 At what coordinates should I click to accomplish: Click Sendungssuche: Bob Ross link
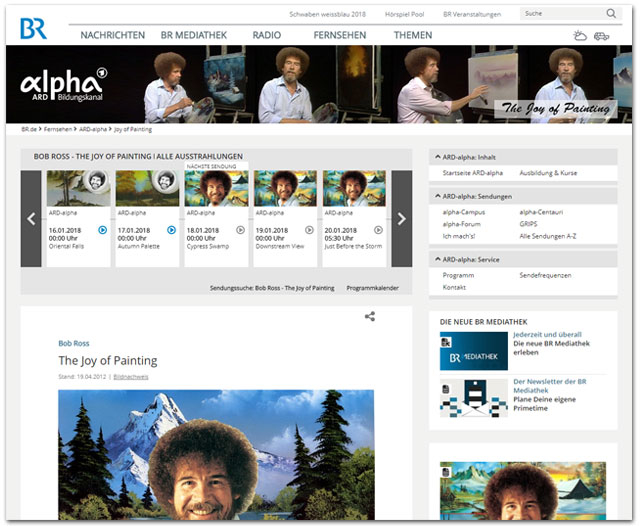pyautogui.click(x=272, y=288)
